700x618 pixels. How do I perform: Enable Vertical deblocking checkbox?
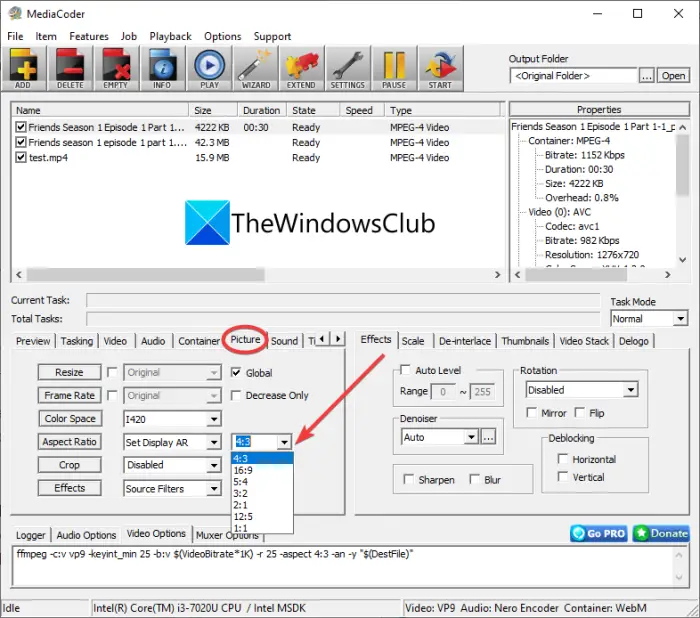[x=563, y=477]
